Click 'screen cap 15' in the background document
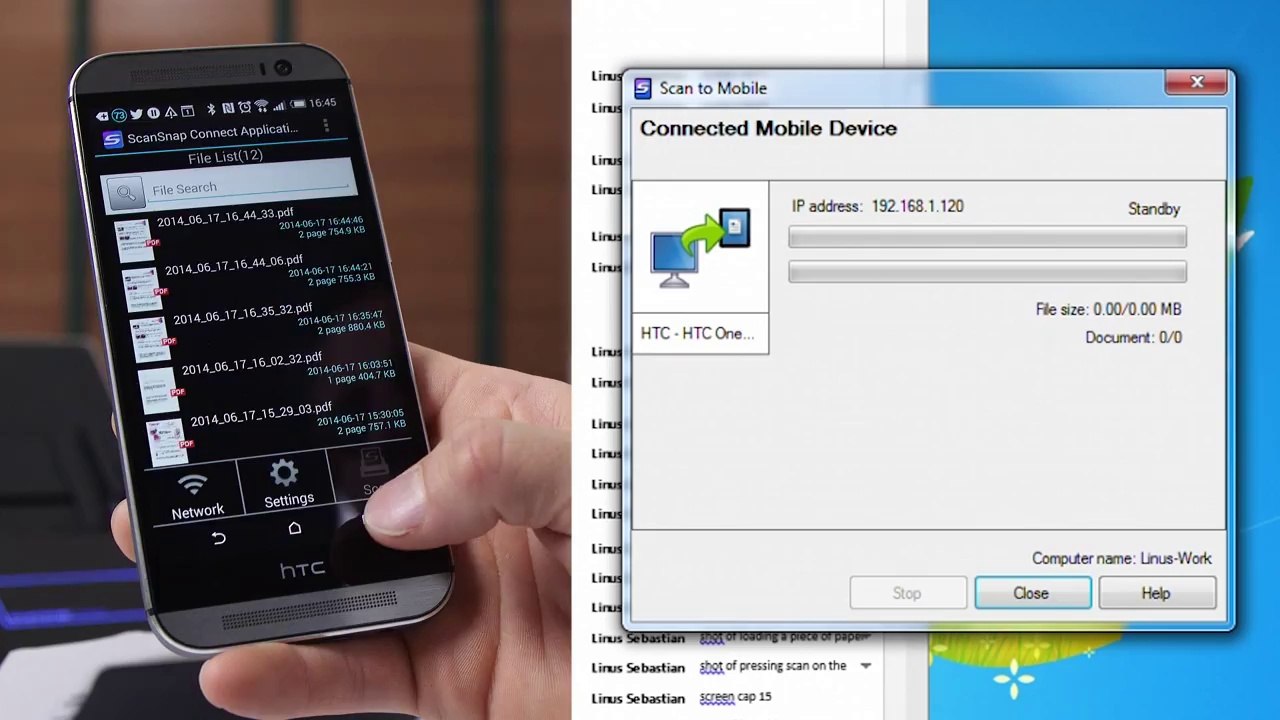Image resolution: width=1280 pixels, height=720 pixels. 735,696
